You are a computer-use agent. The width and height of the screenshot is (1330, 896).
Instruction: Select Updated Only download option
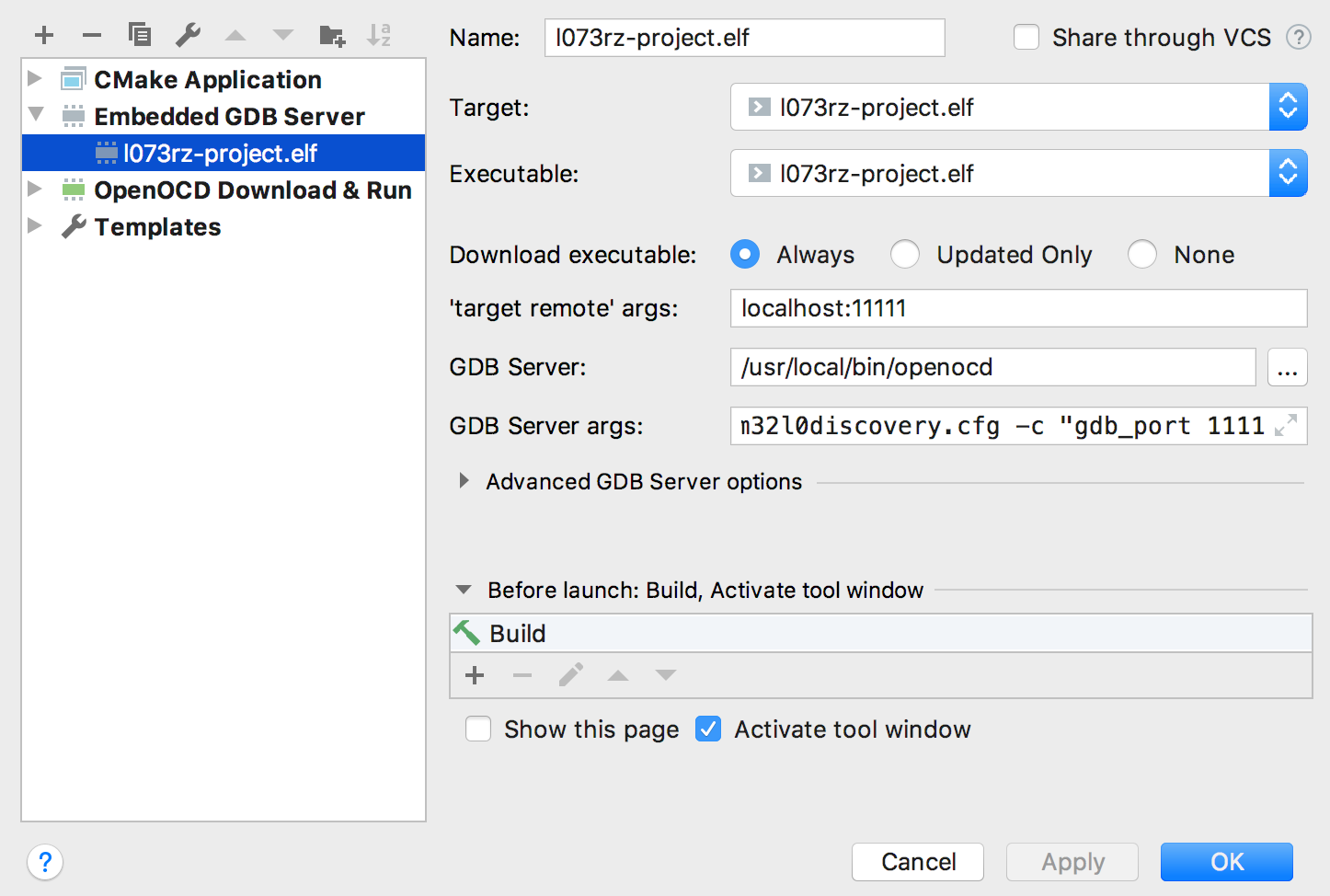click(x=905, y=255)
